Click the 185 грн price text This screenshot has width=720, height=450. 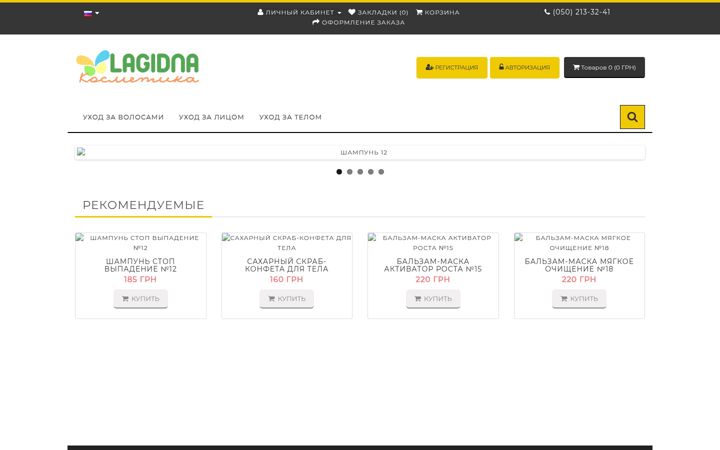tap(140, 279)
